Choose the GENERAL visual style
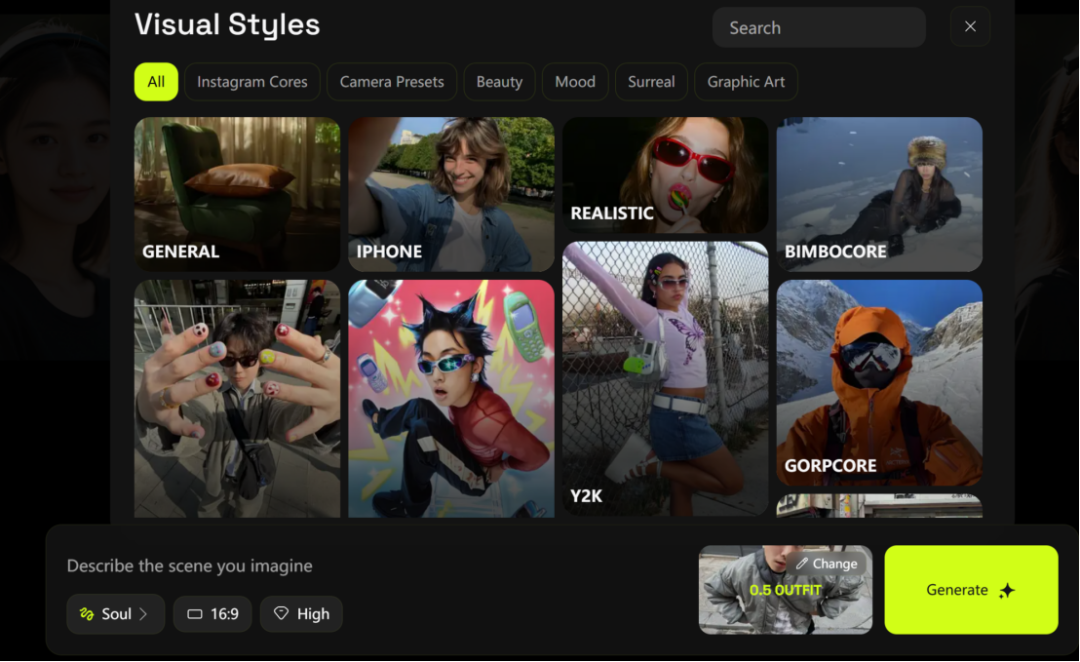This screenshot has height=662, width=1080. (237, 194)
